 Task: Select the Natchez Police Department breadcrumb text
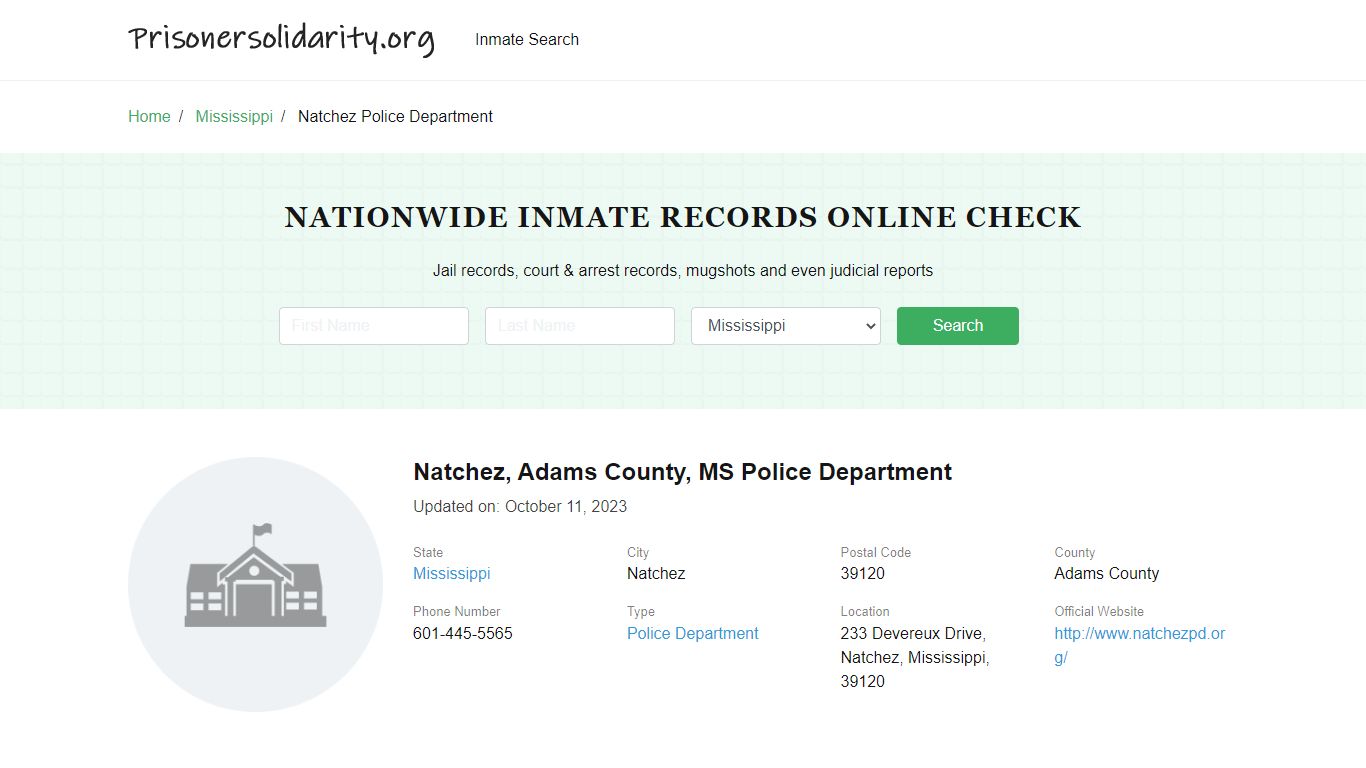click(x=395, y=117)
